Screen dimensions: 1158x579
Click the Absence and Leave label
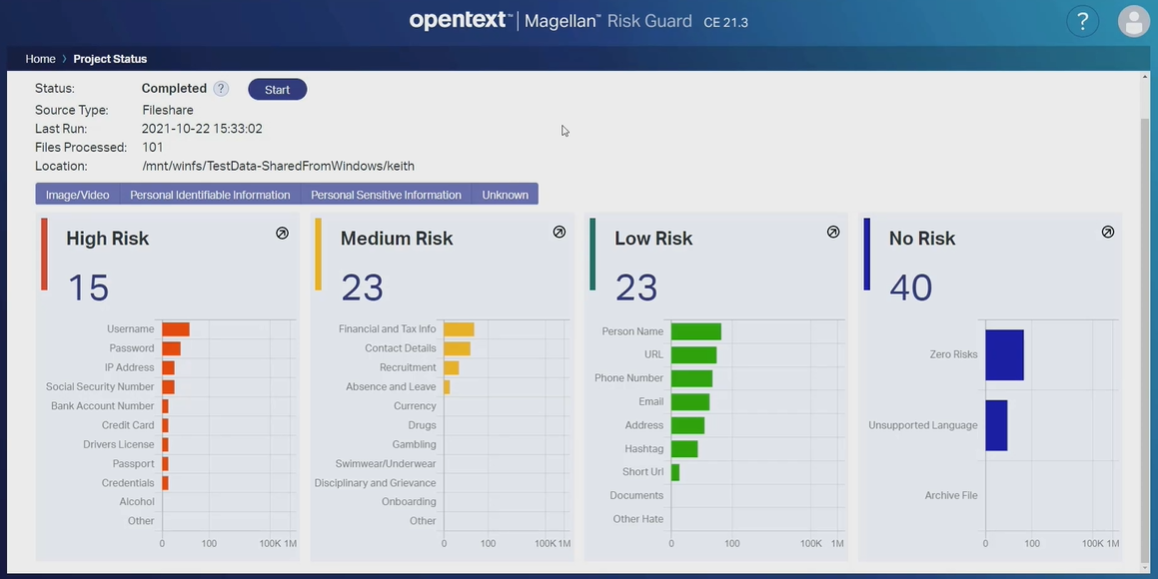click(x=391, y=387)
